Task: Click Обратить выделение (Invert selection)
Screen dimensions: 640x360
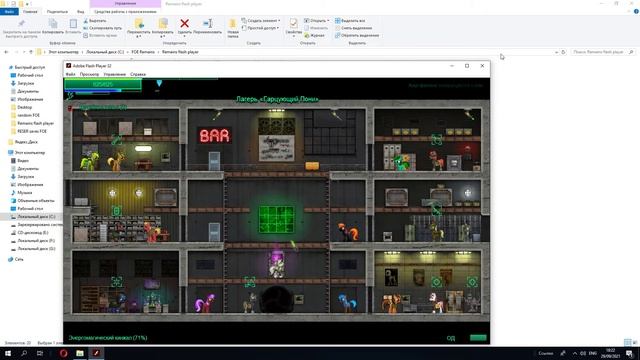Action: pyautogui.click(x=357, y=35)
